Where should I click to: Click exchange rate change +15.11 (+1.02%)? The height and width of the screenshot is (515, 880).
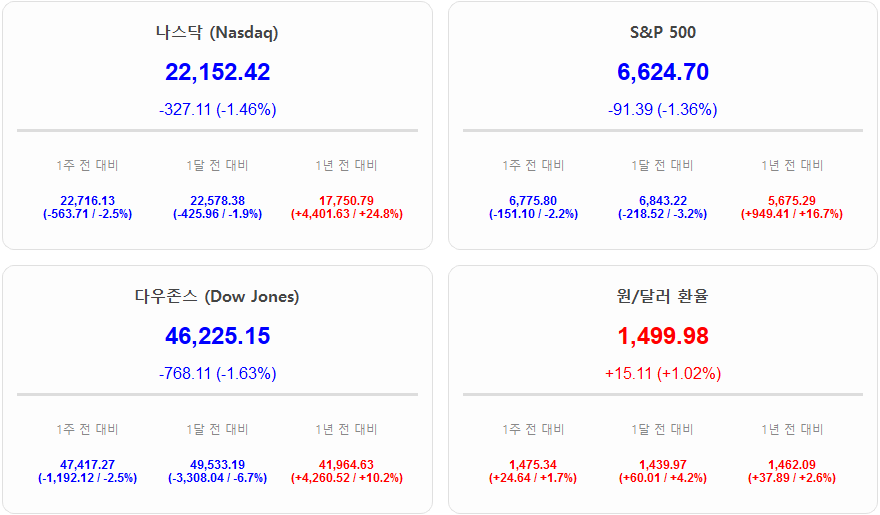[662, 373]
